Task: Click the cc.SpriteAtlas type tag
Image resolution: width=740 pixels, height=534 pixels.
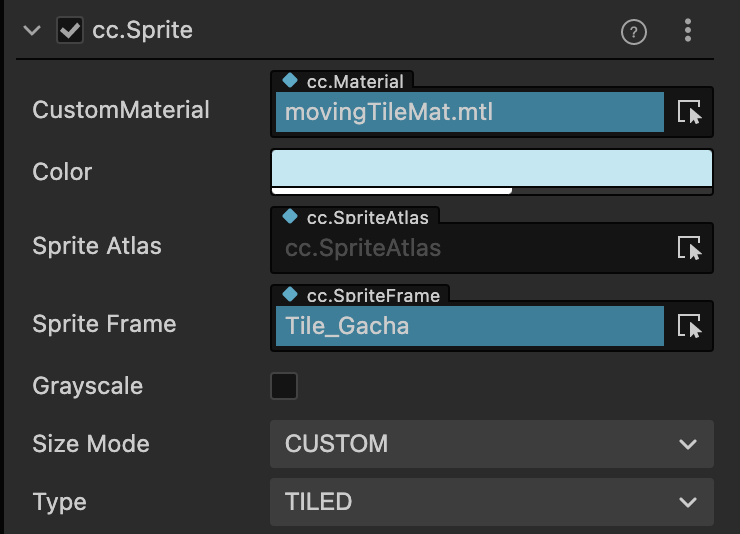Action: click(358, 216)
